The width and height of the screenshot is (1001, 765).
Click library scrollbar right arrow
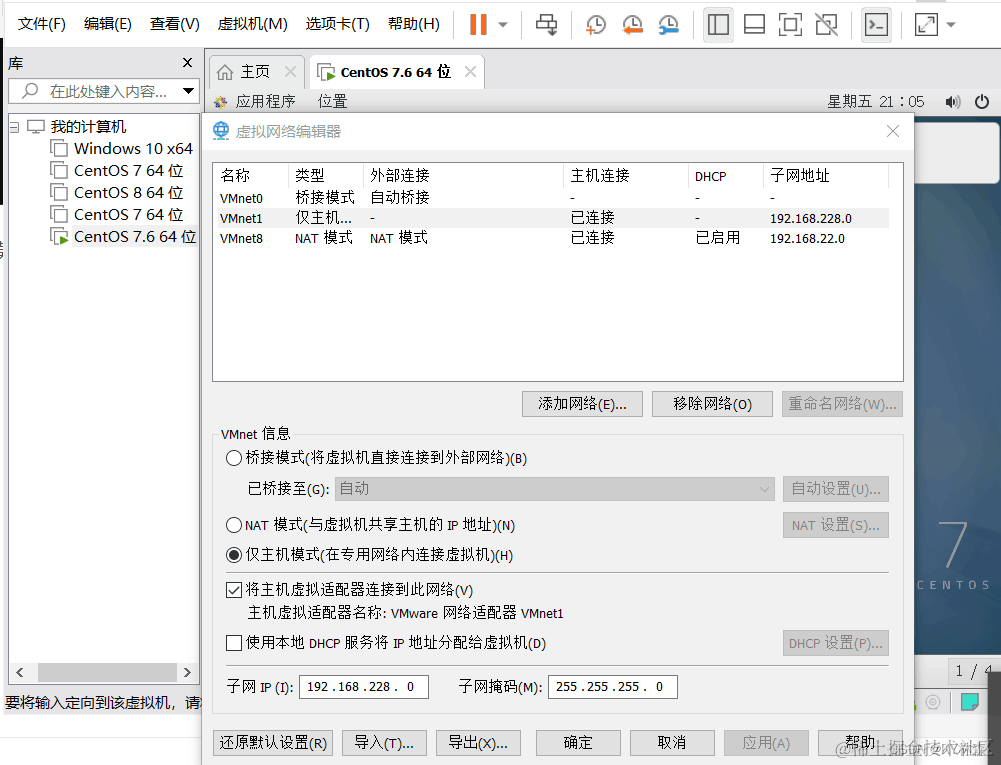click(187, 672)
